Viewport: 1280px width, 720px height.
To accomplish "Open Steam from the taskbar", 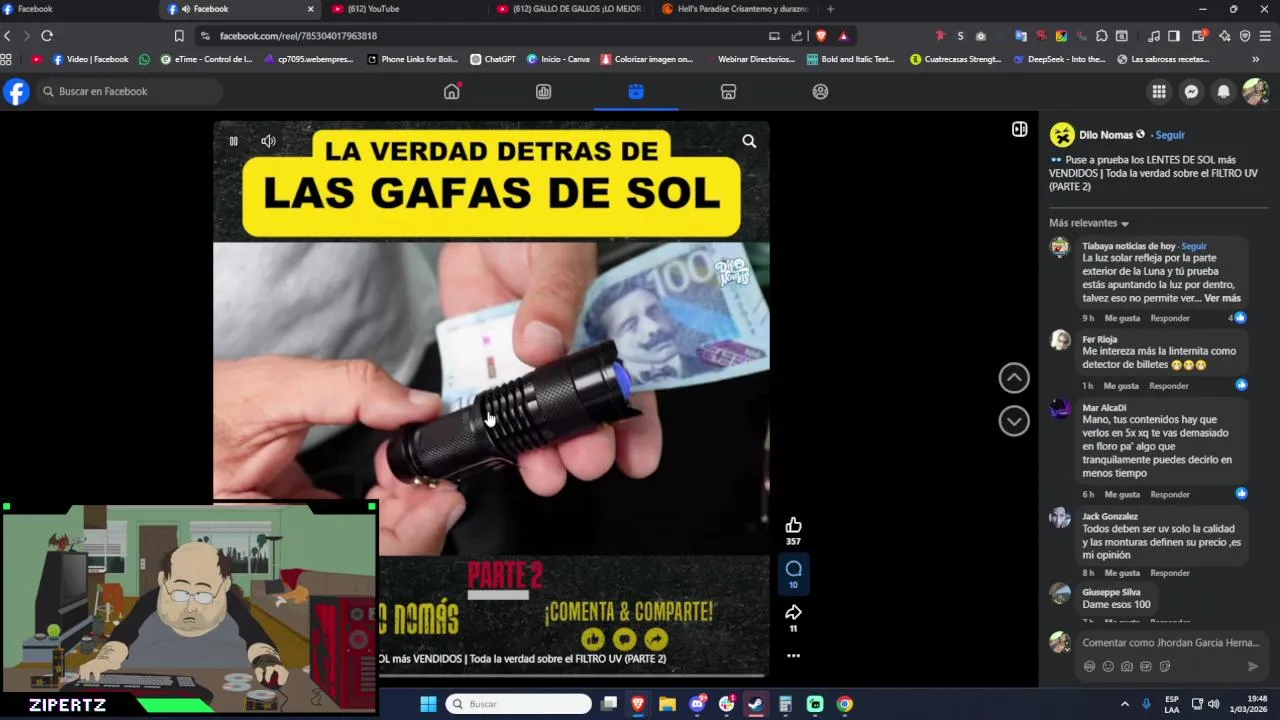I will (756, 704).
